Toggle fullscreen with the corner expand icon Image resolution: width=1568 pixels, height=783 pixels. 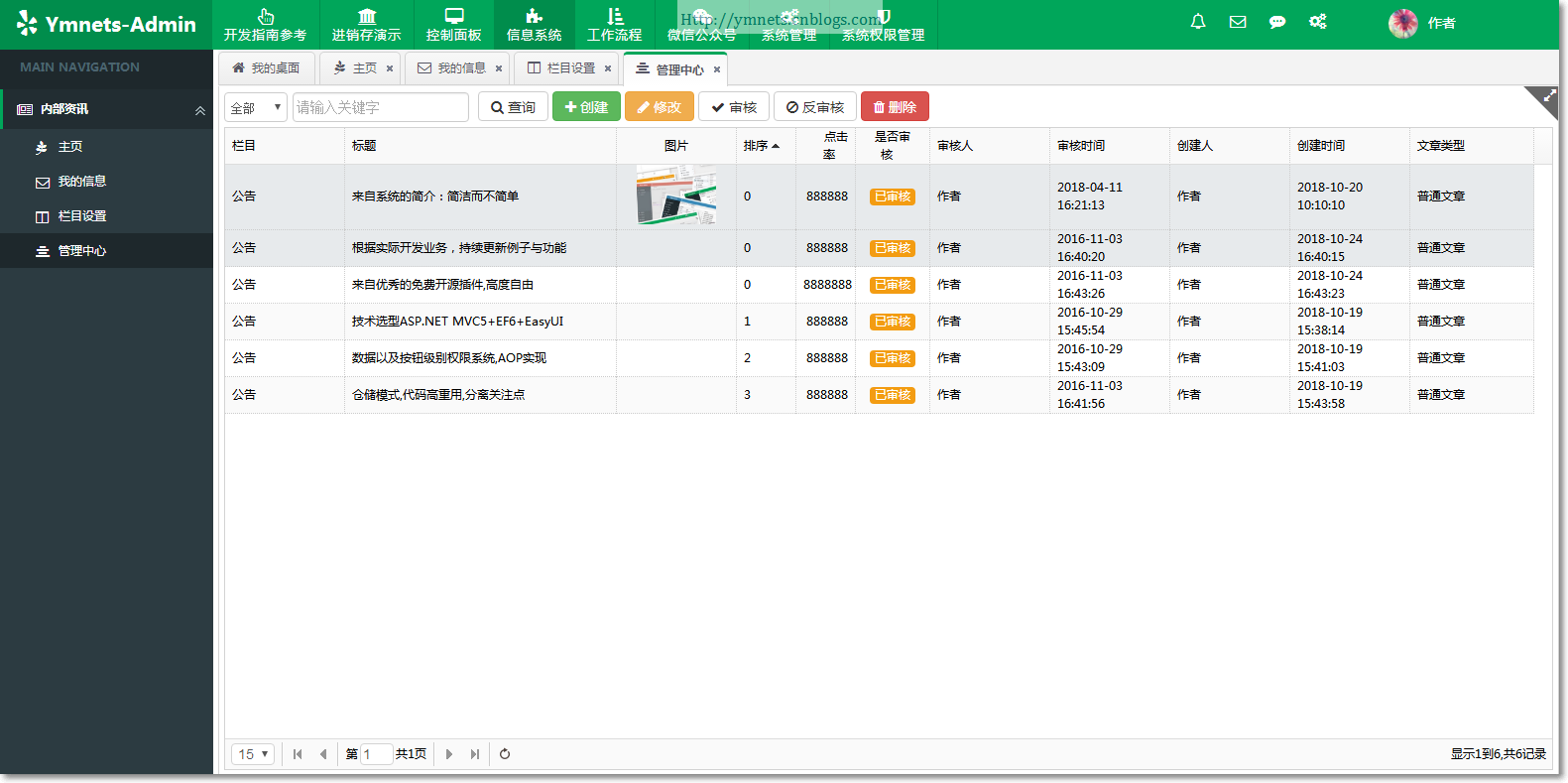click(x=1547, y=97)
